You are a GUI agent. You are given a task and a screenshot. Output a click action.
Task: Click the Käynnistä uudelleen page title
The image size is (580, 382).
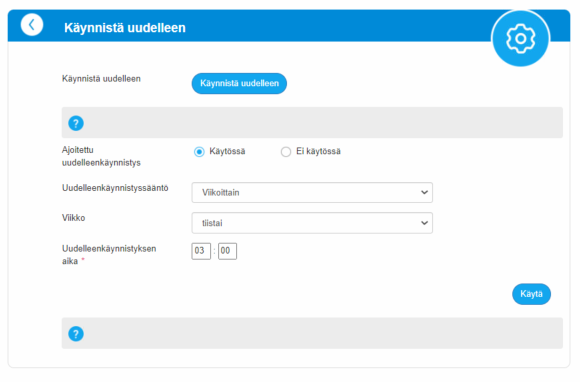pyautogui.click(x=125, y=28)
